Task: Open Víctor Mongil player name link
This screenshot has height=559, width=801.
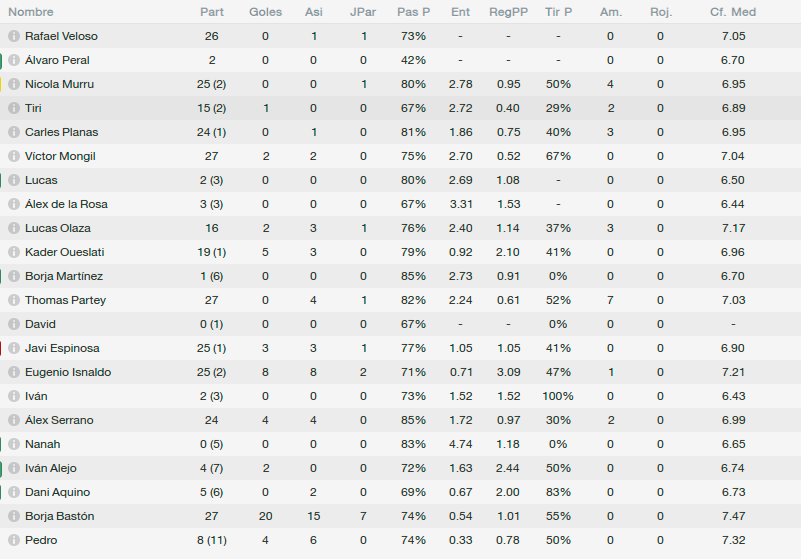Action: [60, 156]
